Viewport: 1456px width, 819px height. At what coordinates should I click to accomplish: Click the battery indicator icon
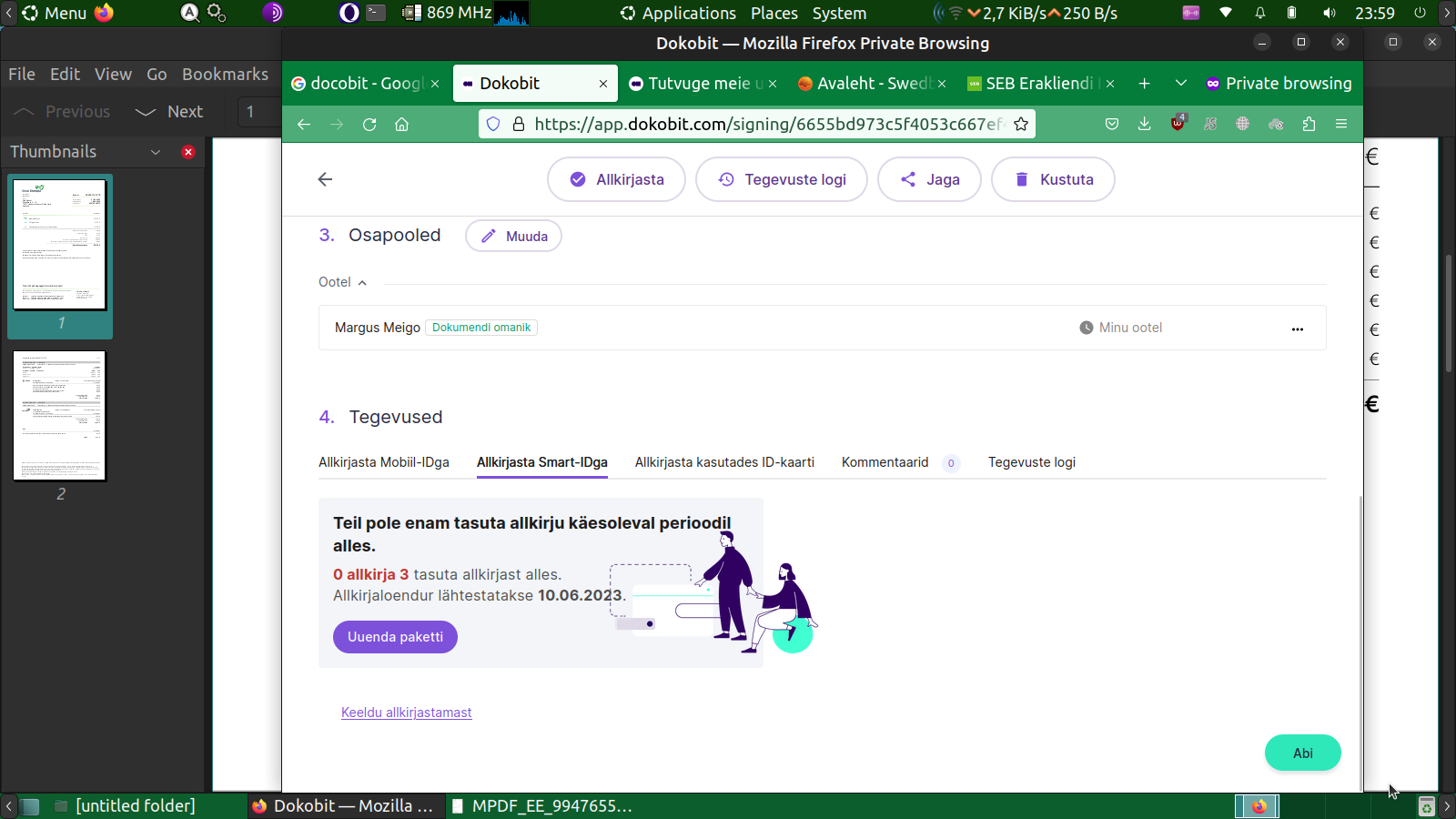[1291, 13]
